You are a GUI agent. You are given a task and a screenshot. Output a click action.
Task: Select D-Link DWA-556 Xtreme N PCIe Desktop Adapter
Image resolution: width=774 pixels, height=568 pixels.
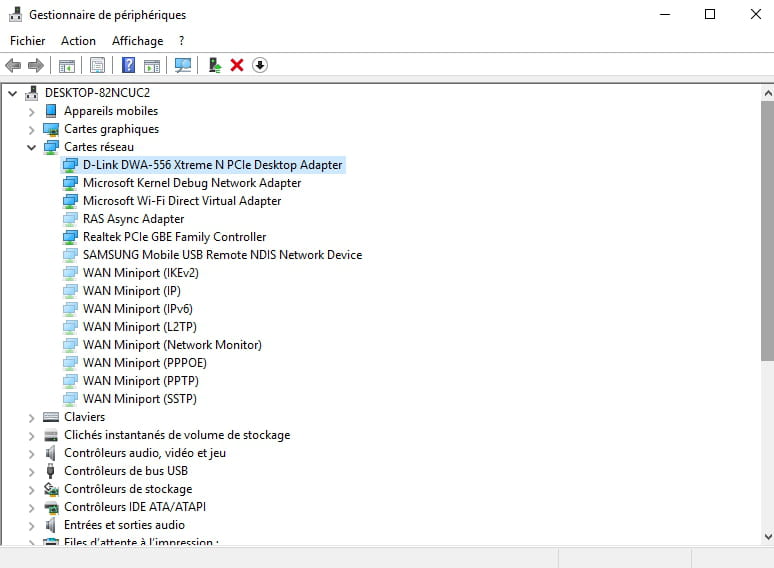tap(213, 165)
